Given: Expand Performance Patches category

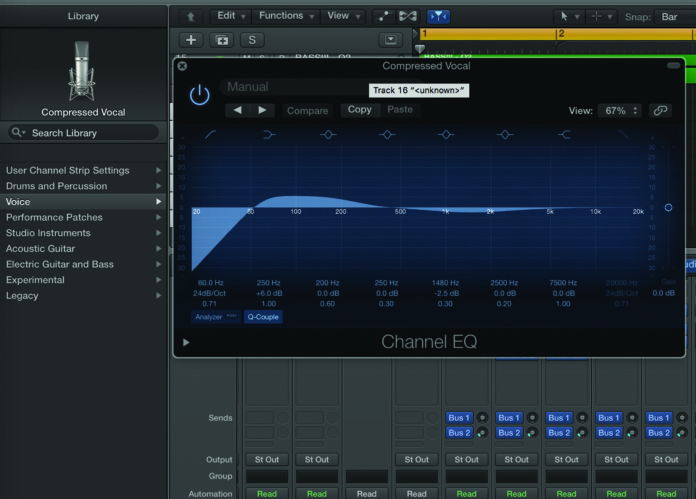Looking at the screenshot, I should (83, 217).
